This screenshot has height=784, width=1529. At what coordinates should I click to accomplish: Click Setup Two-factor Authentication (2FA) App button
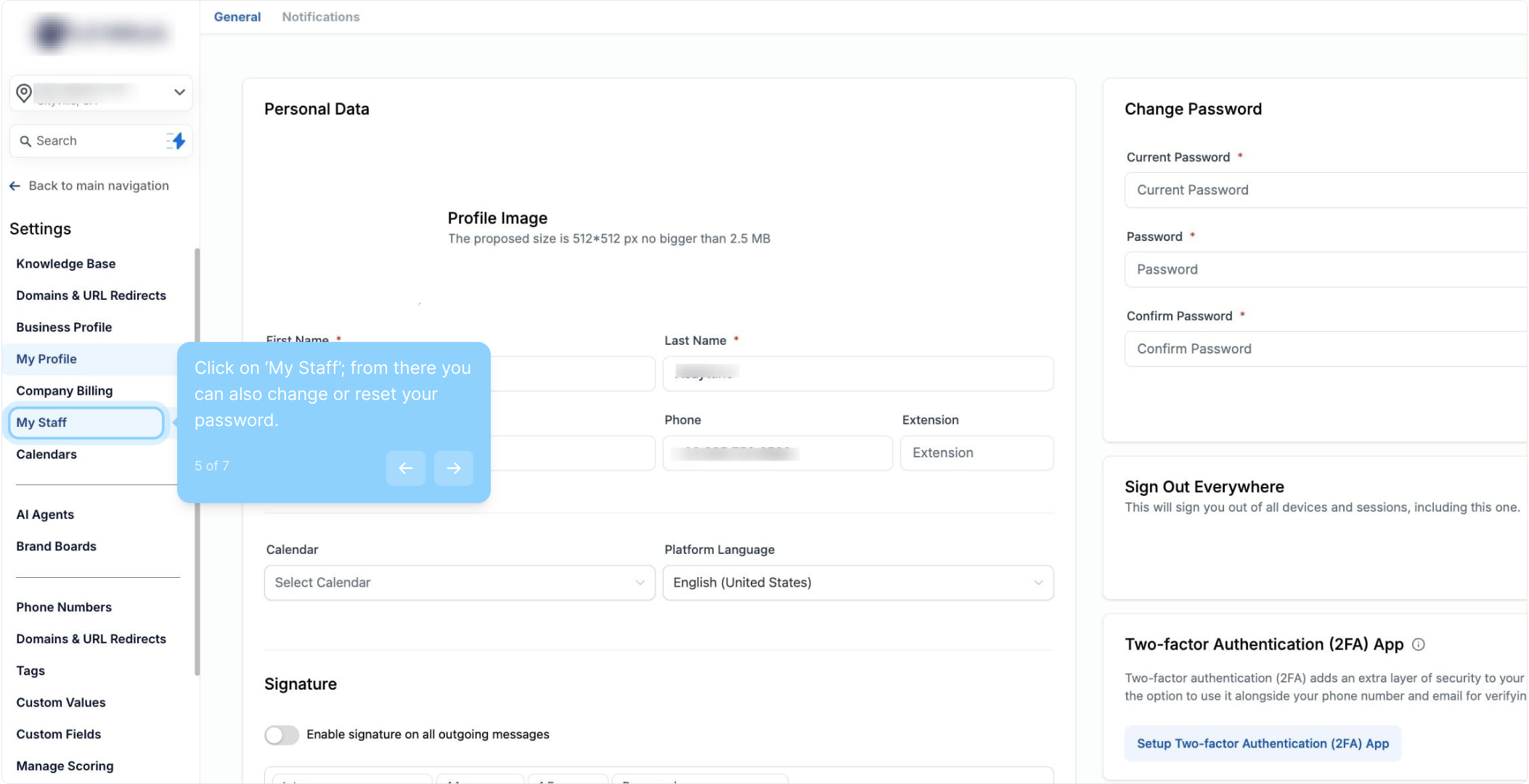pyautogui.click(x=1262, y=743)
